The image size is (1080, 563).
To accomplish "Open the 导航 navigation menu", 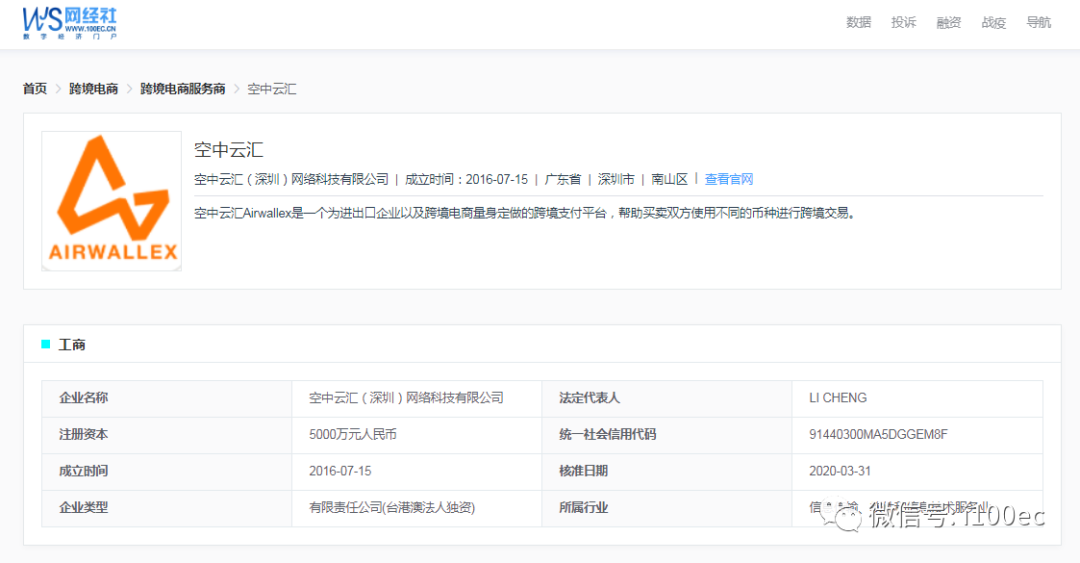I will tap(1038, 22).
